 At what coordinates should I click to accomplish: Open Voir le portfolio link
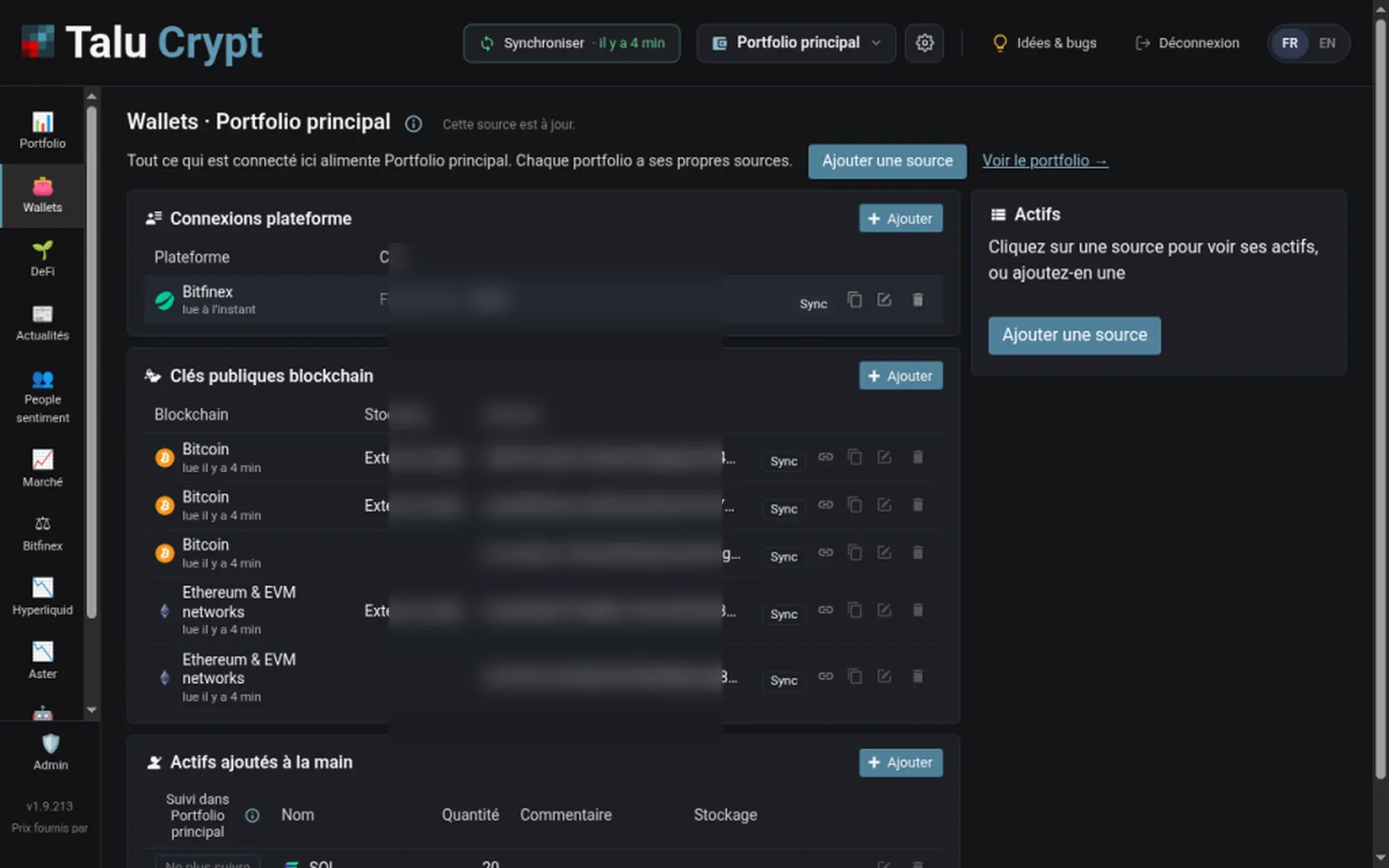tap(1045, 161)
